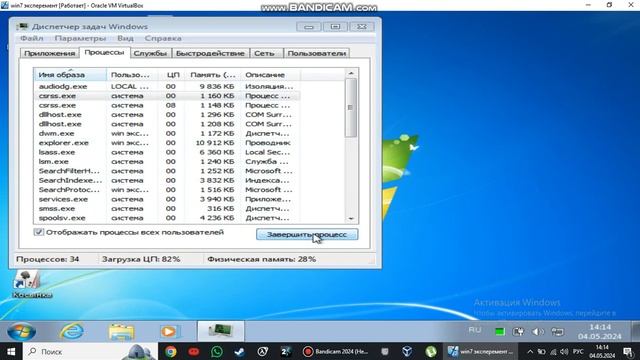
Task: Open the Вид menu
Action: coord(125,38)
